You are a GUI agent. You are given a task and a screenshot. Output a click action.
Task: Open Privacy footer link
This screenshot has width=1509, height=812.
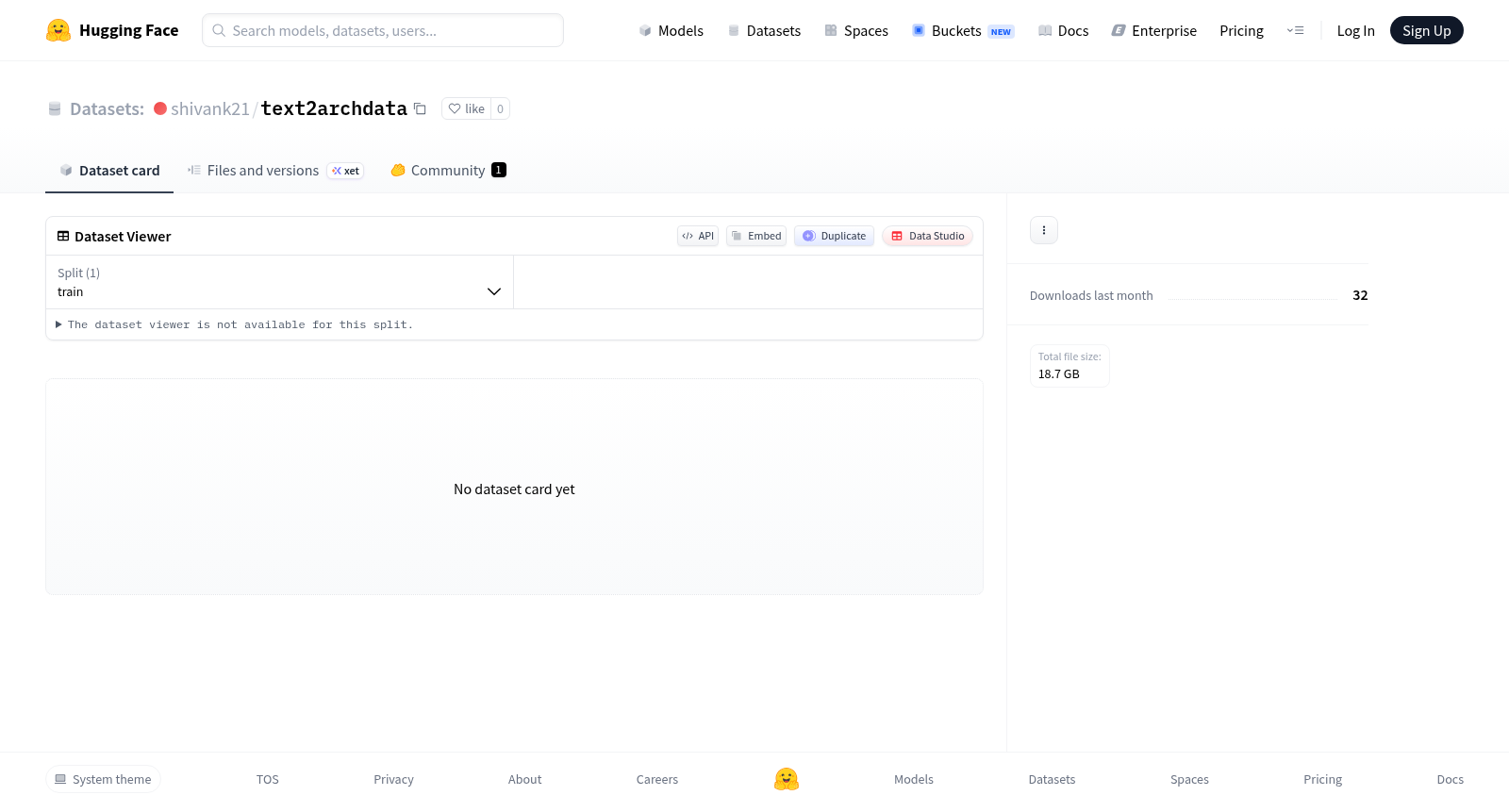point(393,779)
